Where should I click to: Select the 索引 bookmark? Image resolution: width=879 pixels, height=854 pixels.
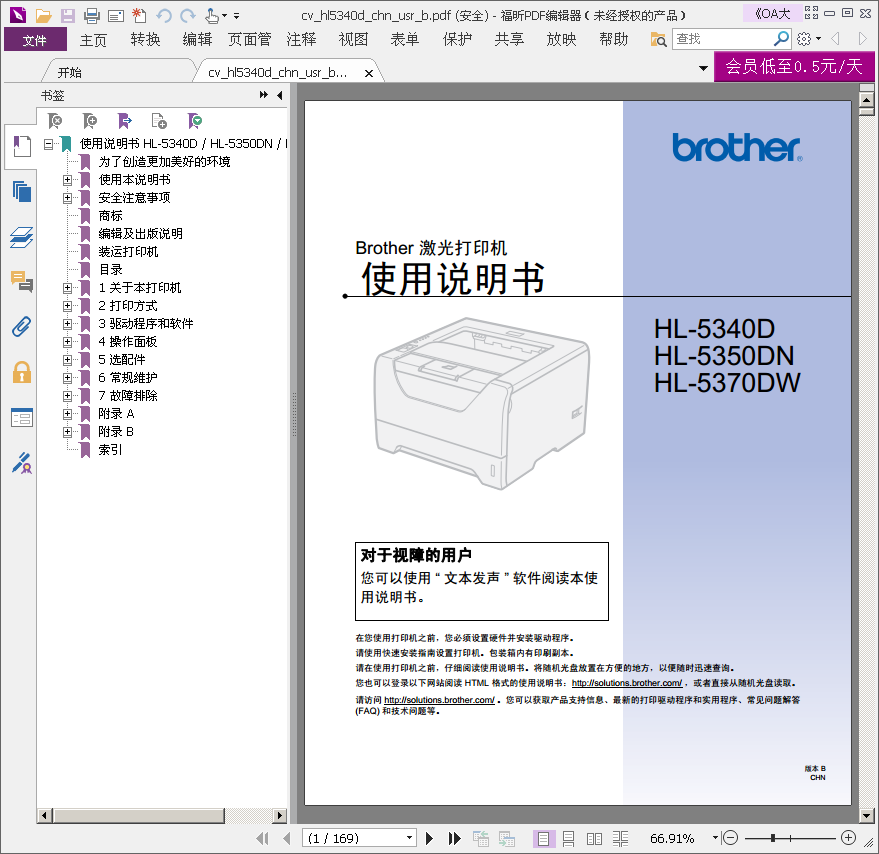[110, 450]
